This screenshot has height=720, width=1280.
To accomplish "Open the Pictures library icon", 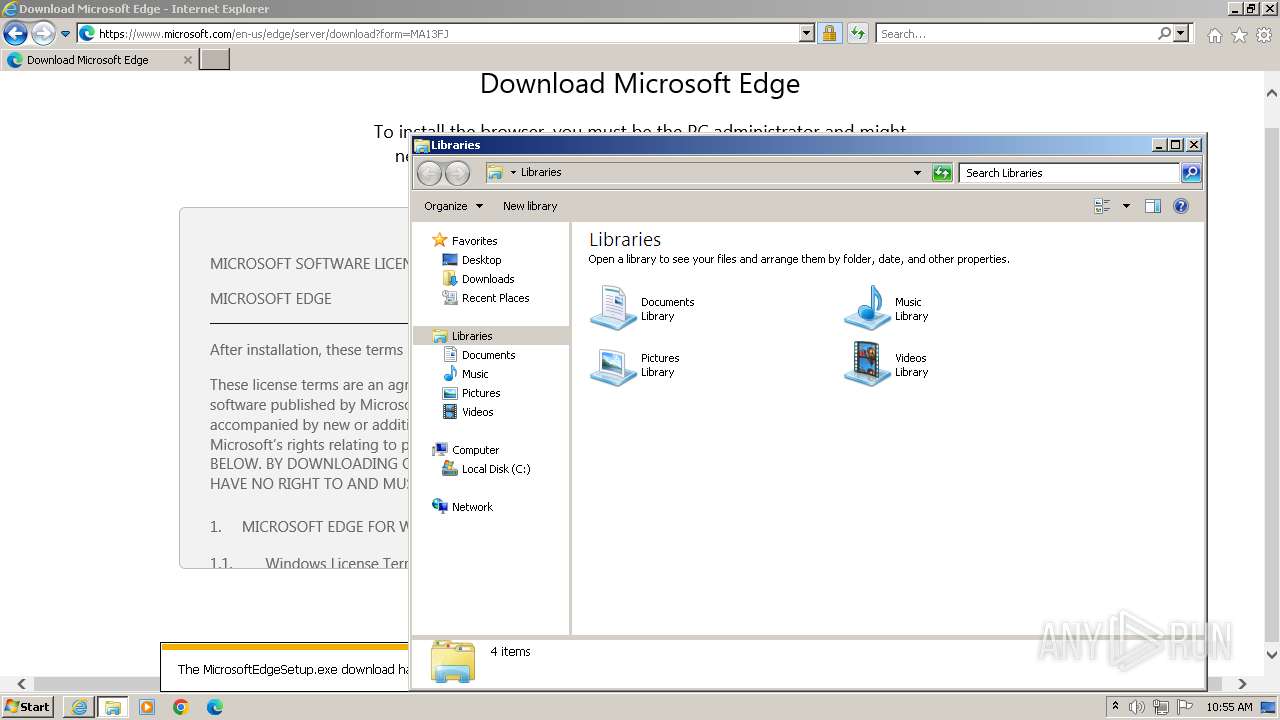I will tap(613, 364).
